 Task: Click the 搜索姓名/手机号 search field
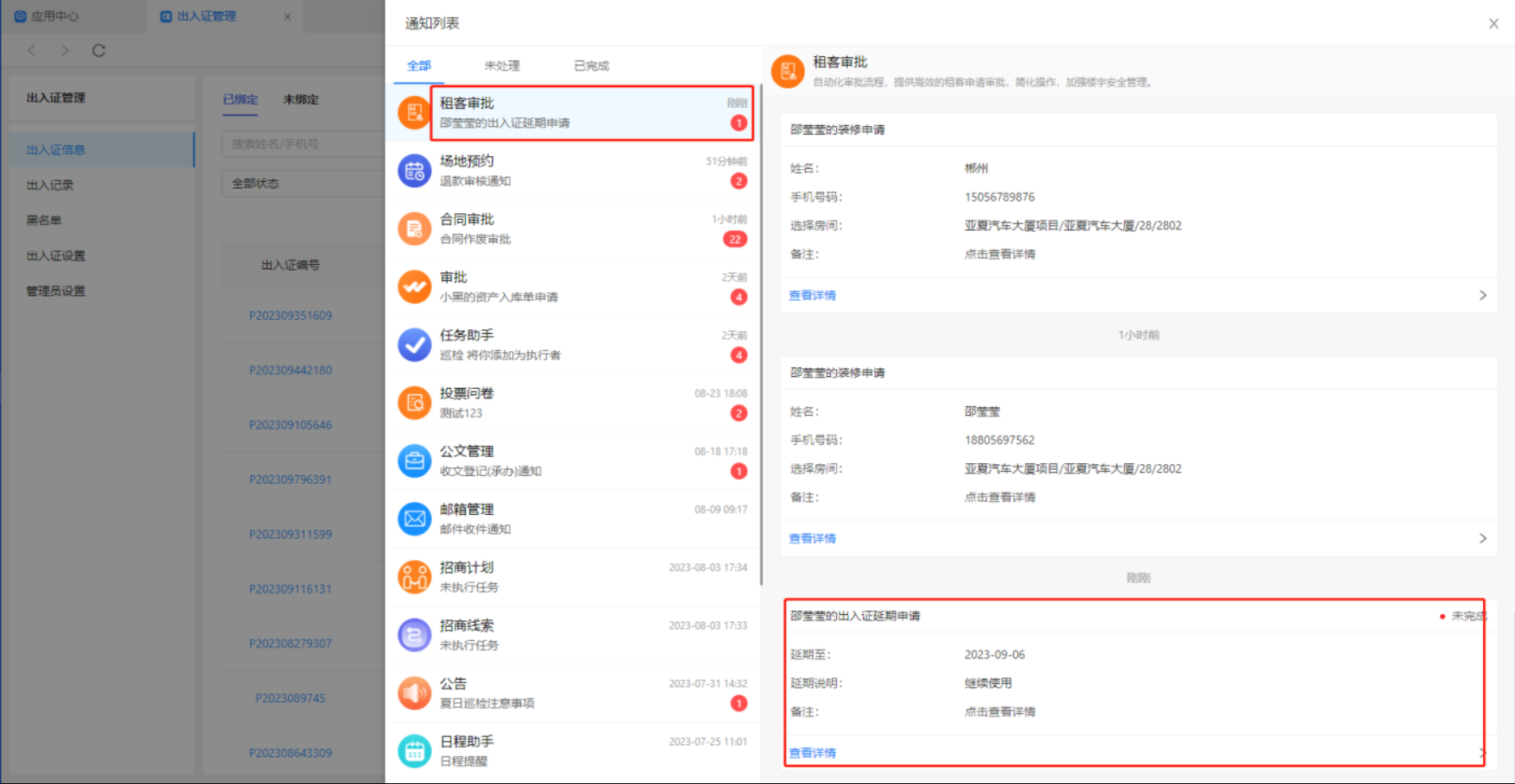coord(302,144)
